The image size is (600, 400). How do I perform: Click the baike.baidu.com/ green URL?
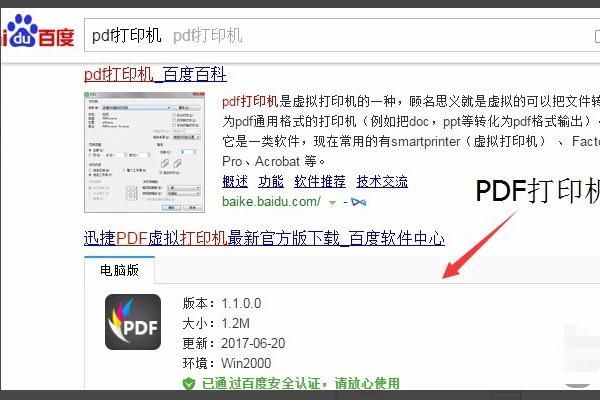(271, 201)
